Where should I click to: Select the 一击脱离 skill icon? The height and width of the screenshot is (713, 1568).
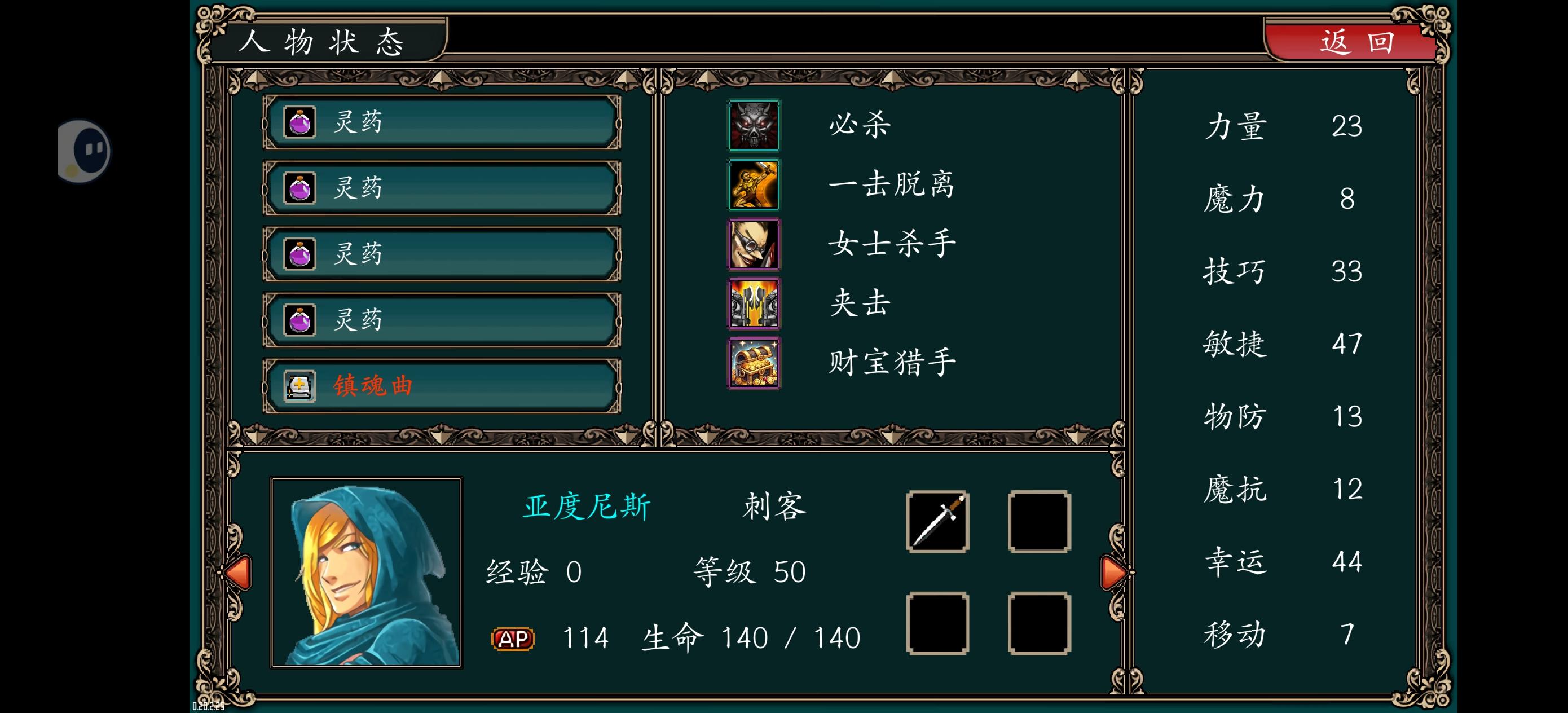[x=754, y=184]
